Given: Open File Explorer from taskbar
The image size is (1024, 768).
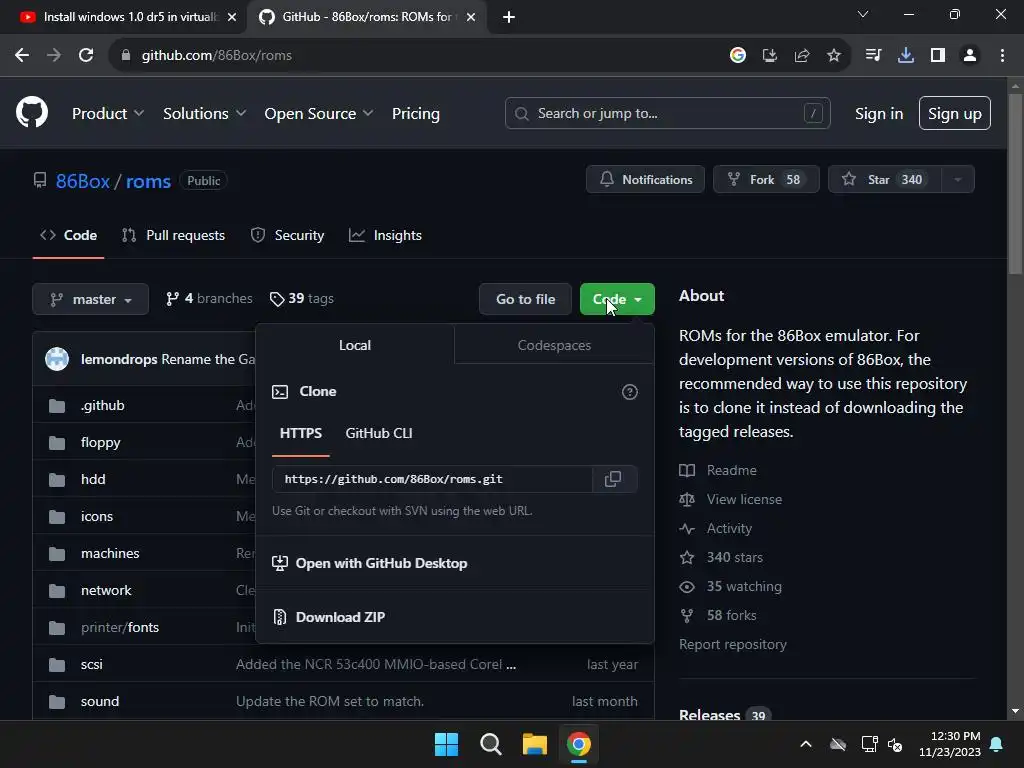Looking at the screenshot, I should tap(535, 744).
